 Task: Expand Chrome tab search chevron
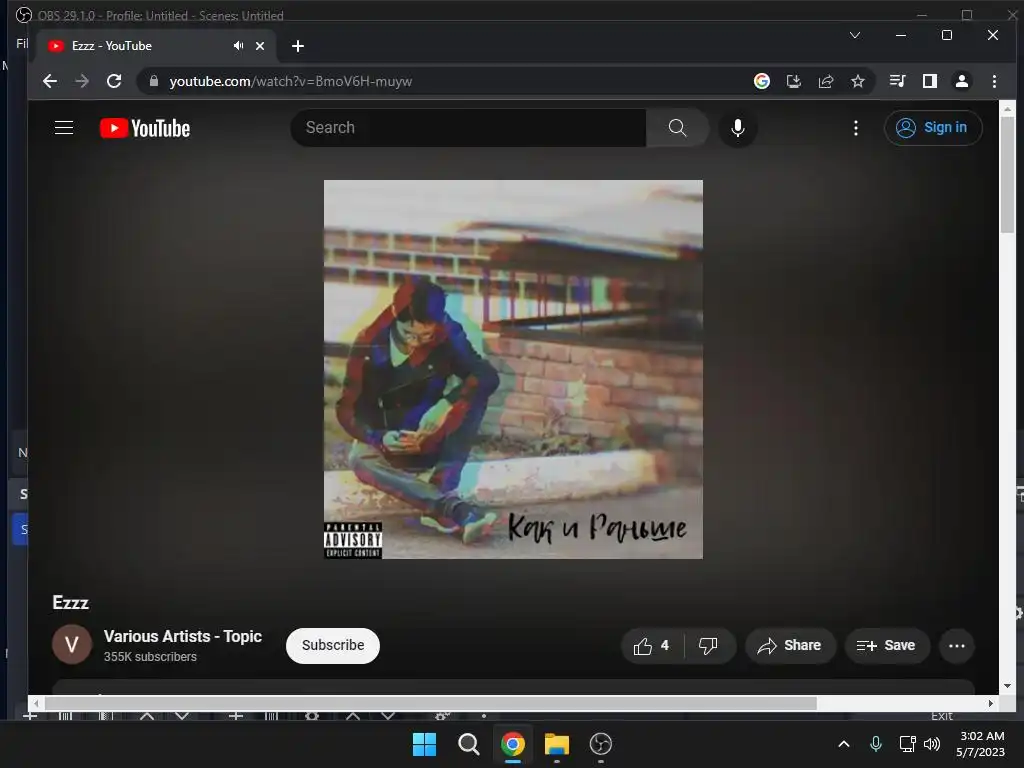coord(854,35)
